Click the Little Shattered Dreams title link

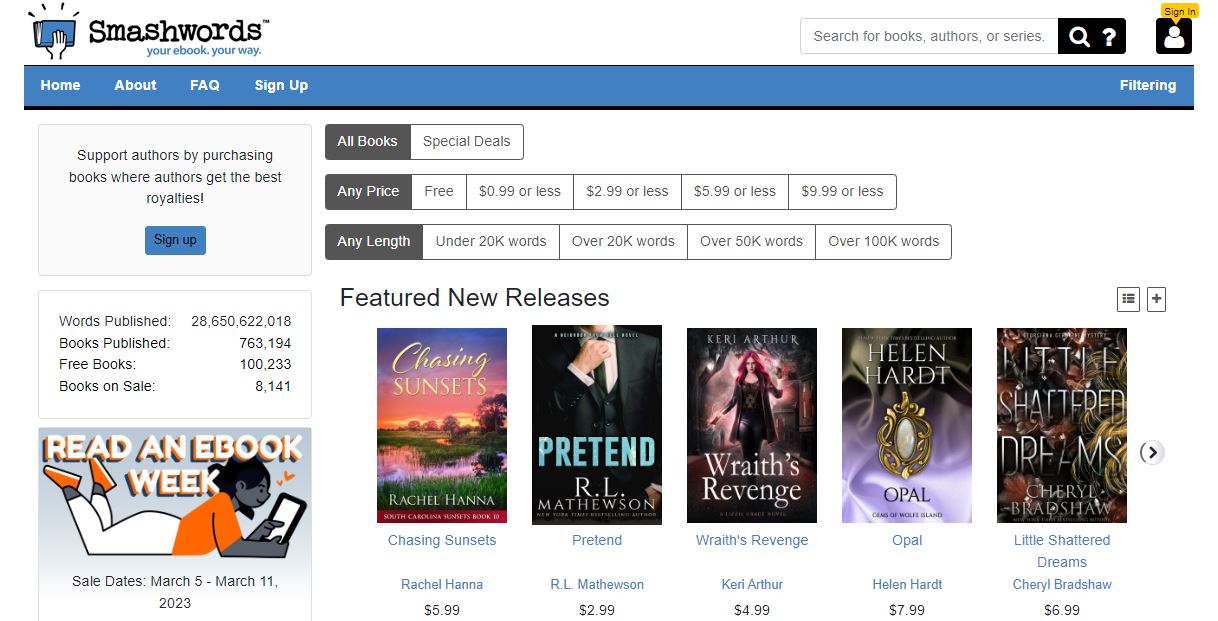(1062, 551)
